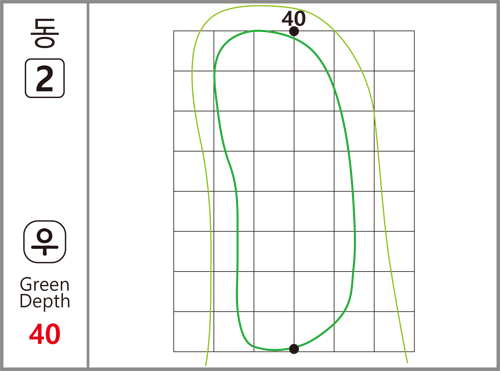Image resolution: width=500 pixels, height=371 pixels.
Task: Click blank sidebar area between 2 and 우
Action: [x=45, y=159]
